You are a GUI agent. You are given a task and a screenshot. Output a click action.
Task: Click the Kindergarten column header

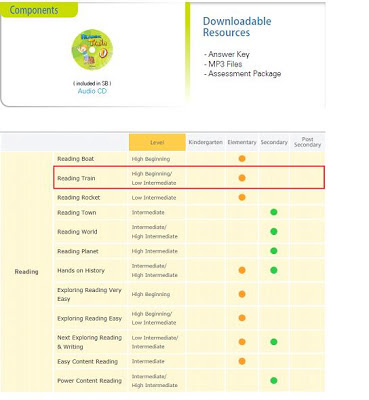(x=206, y=142)
